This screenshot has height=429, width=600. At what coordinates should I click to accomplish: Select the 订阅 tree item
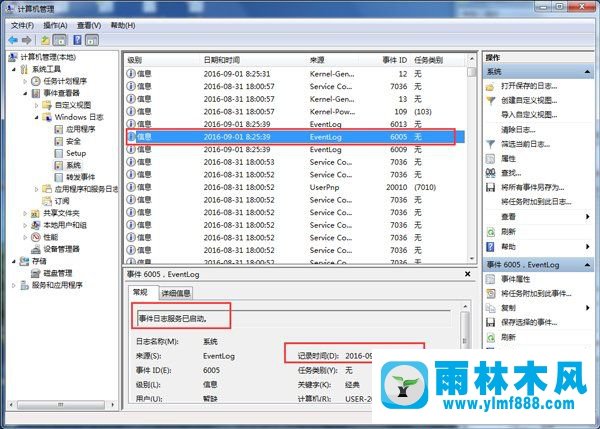(62, 201)
